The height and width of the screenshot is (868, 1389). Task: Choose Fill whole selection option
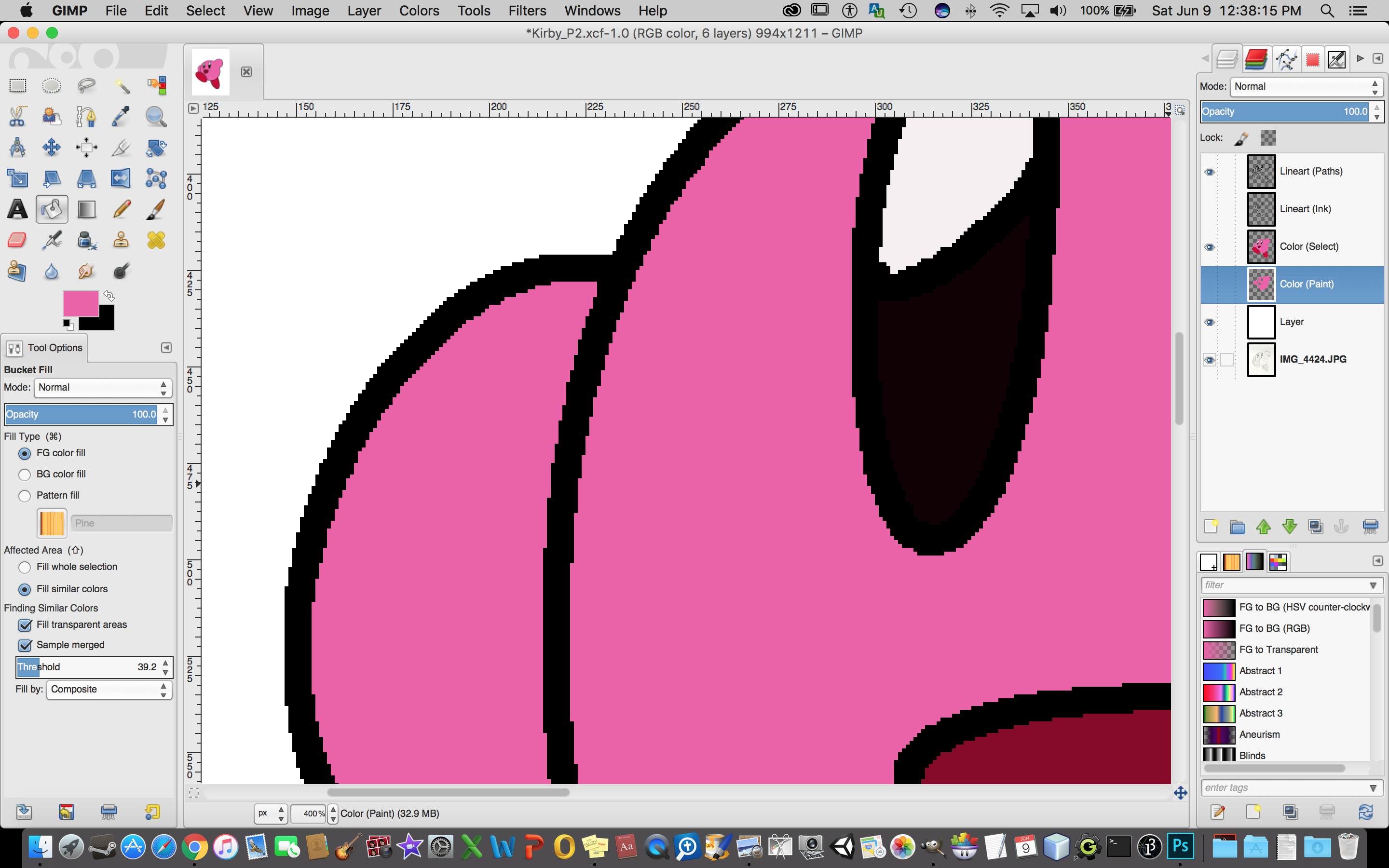(24, 567)
